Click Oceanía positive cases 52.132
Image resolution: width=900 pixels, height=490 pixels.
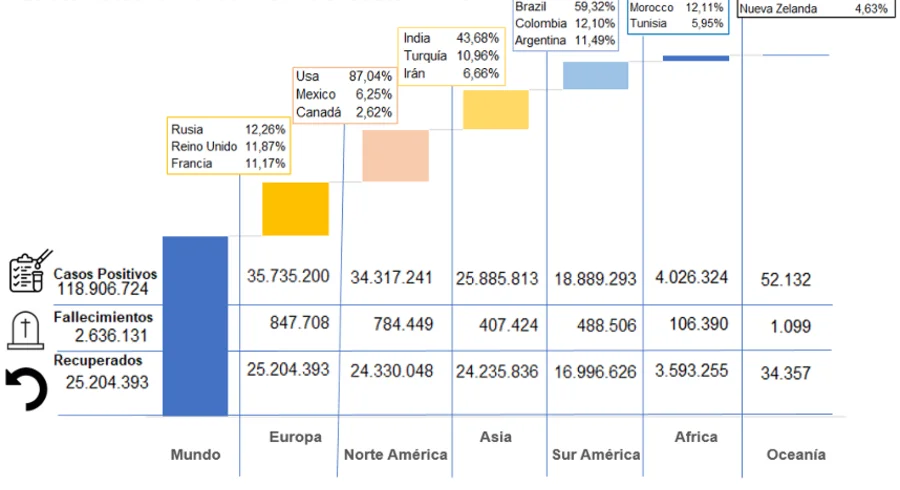point(786,280)
